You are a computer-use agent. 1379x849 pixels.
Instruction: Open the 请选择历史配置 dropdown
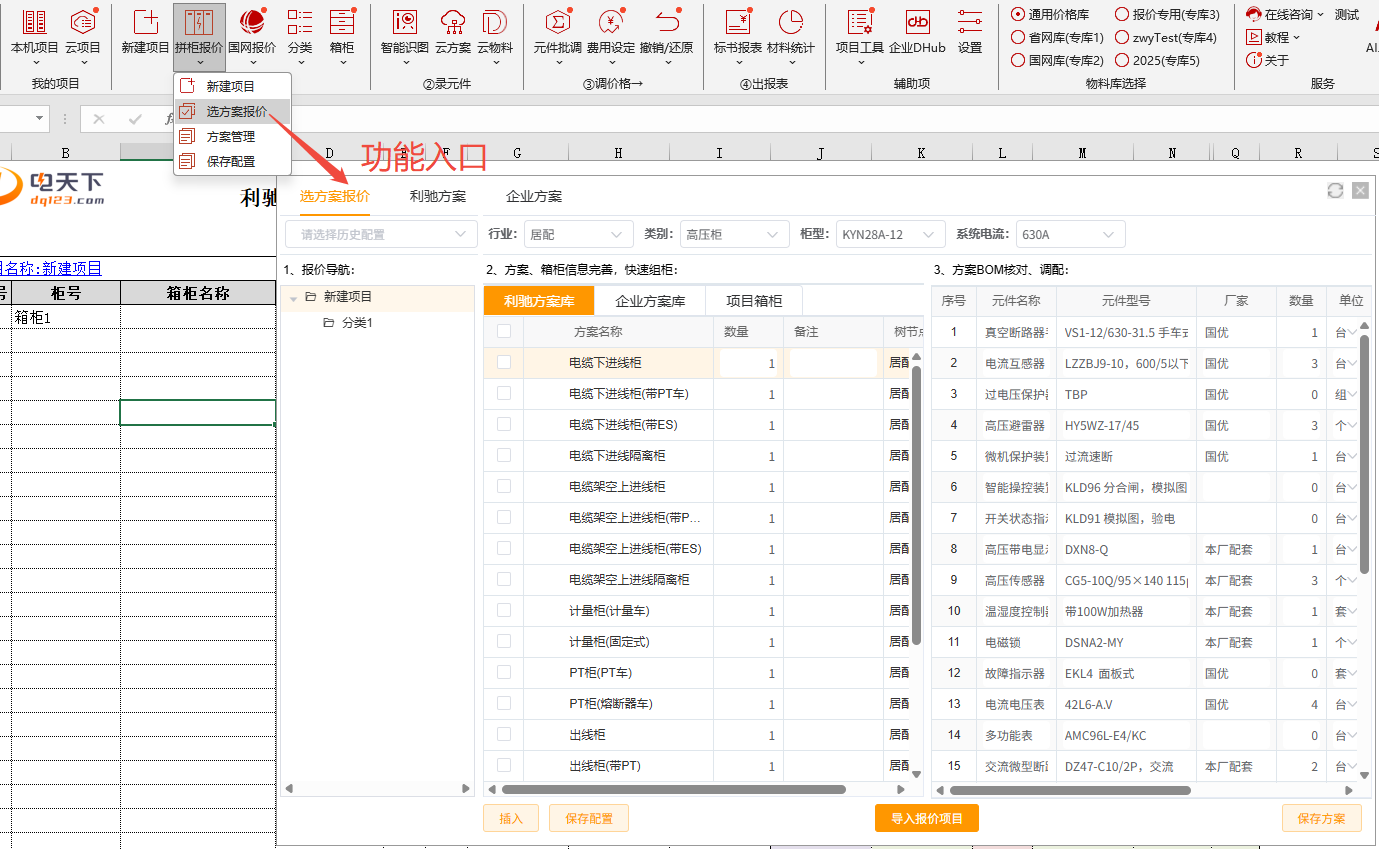(x=381, y=234)
